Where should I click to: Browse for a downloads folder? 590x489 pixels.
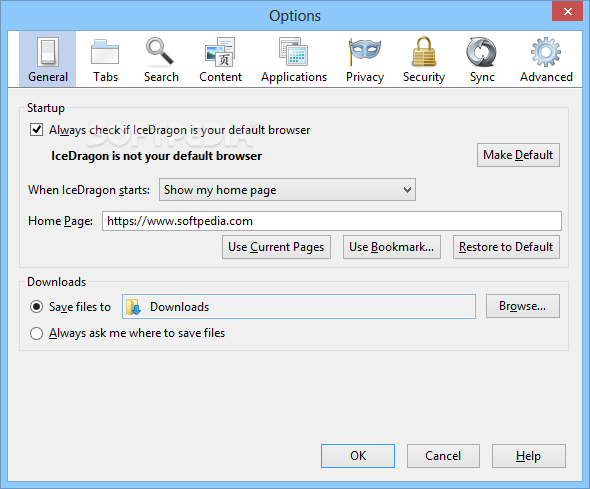[523, 306]
